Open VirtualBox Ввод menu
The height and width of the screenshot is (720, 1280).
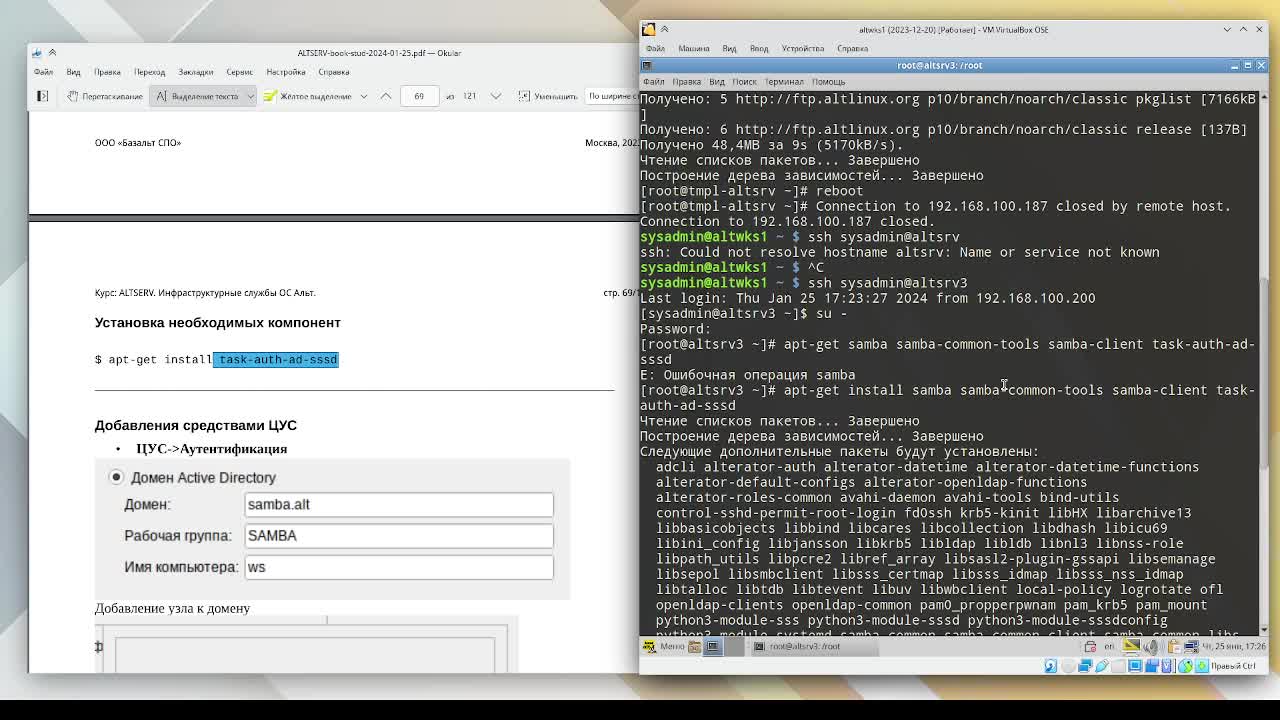[x=759, y=48]
